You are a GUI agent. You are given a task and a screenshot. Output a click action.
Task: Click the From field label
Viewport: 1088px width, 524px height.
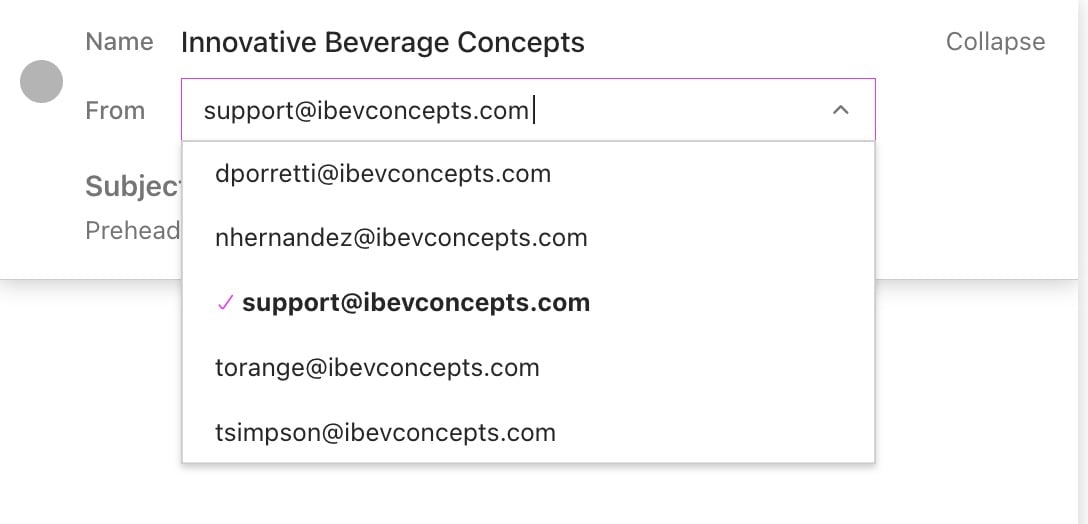(115, 110)
